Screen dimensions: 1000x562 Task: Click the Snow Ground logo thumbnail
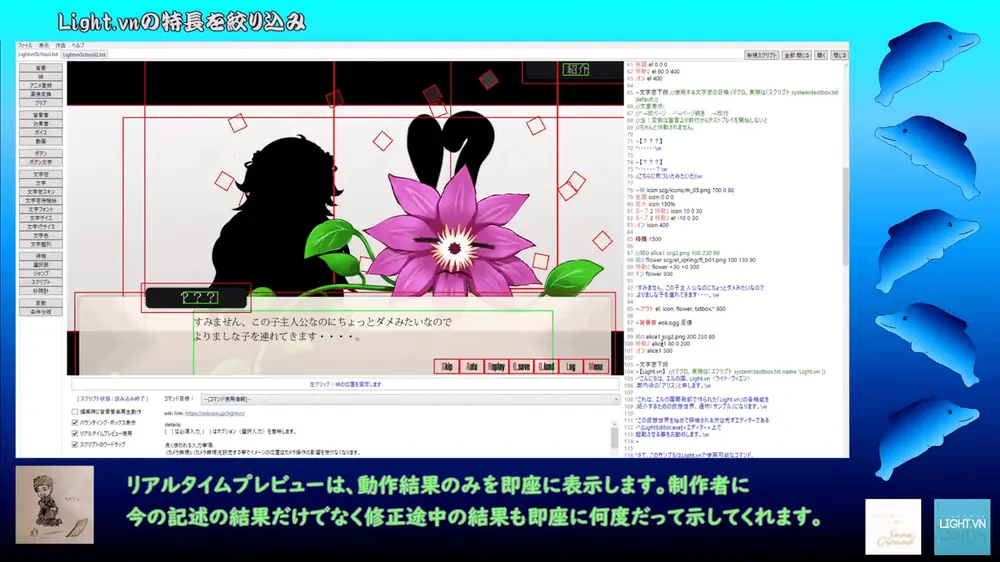[893, 526]
